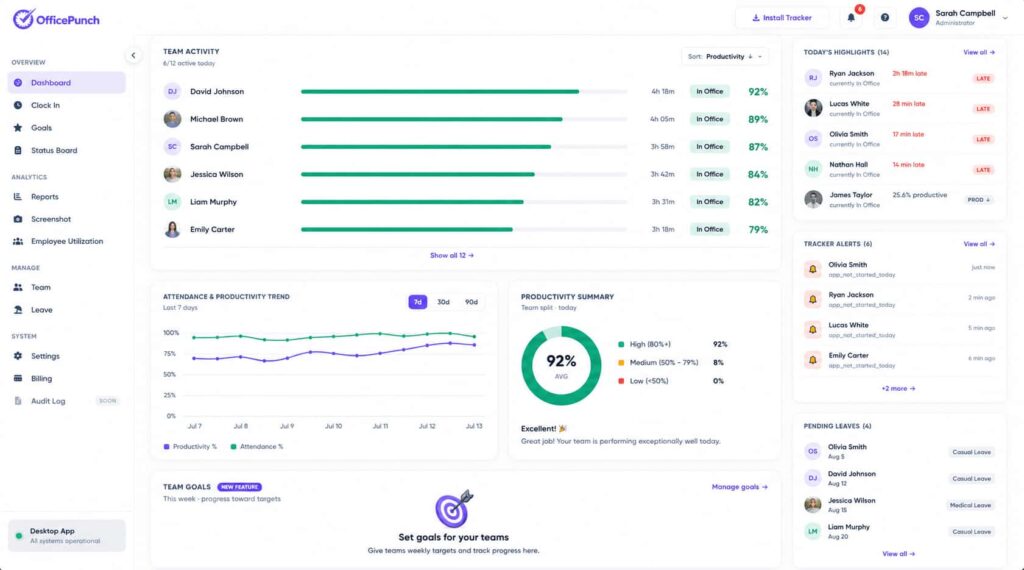Click the Low (<50%) red swatch
The width and height of the screenshot is (1024, 570).
coord(621,381)
